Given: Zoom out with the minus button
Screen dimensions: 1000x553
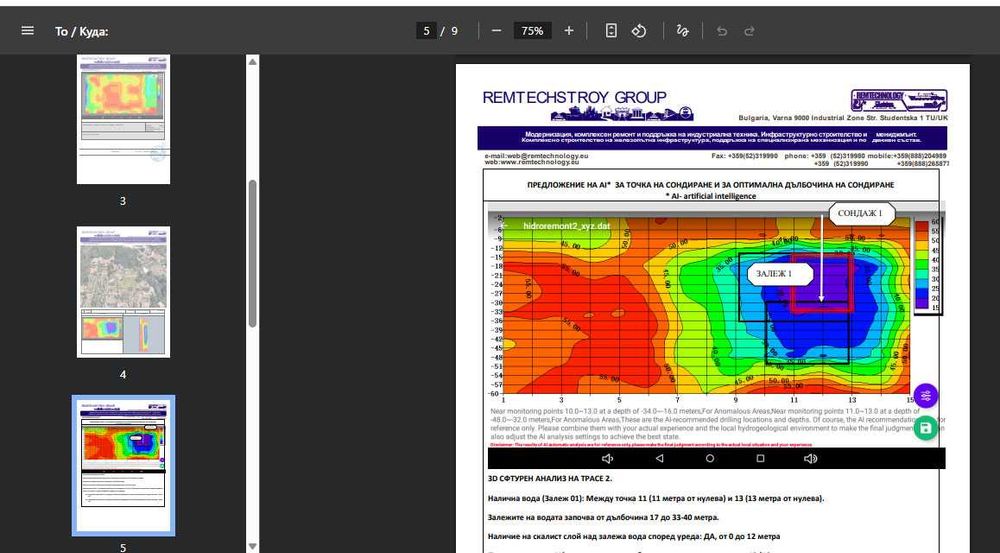Looking at the screenshot, I should pos(496,31).
